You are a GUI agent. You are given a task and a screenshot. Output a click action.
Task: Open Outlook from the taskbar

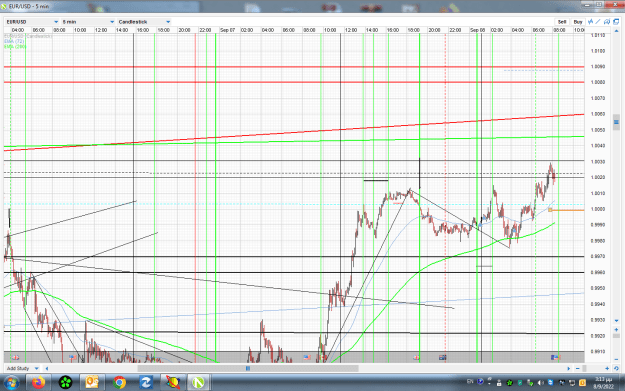92,383
